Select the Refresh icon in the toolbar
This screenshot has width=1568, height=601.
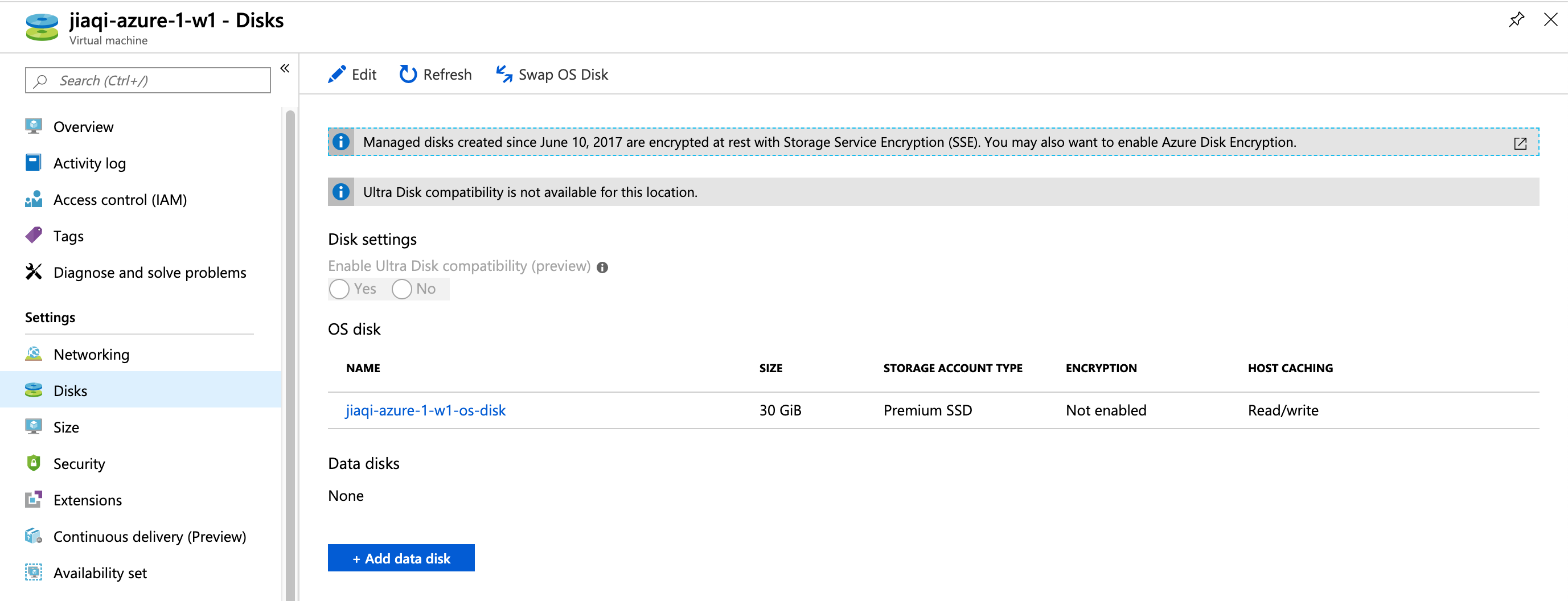click(407, 73)
